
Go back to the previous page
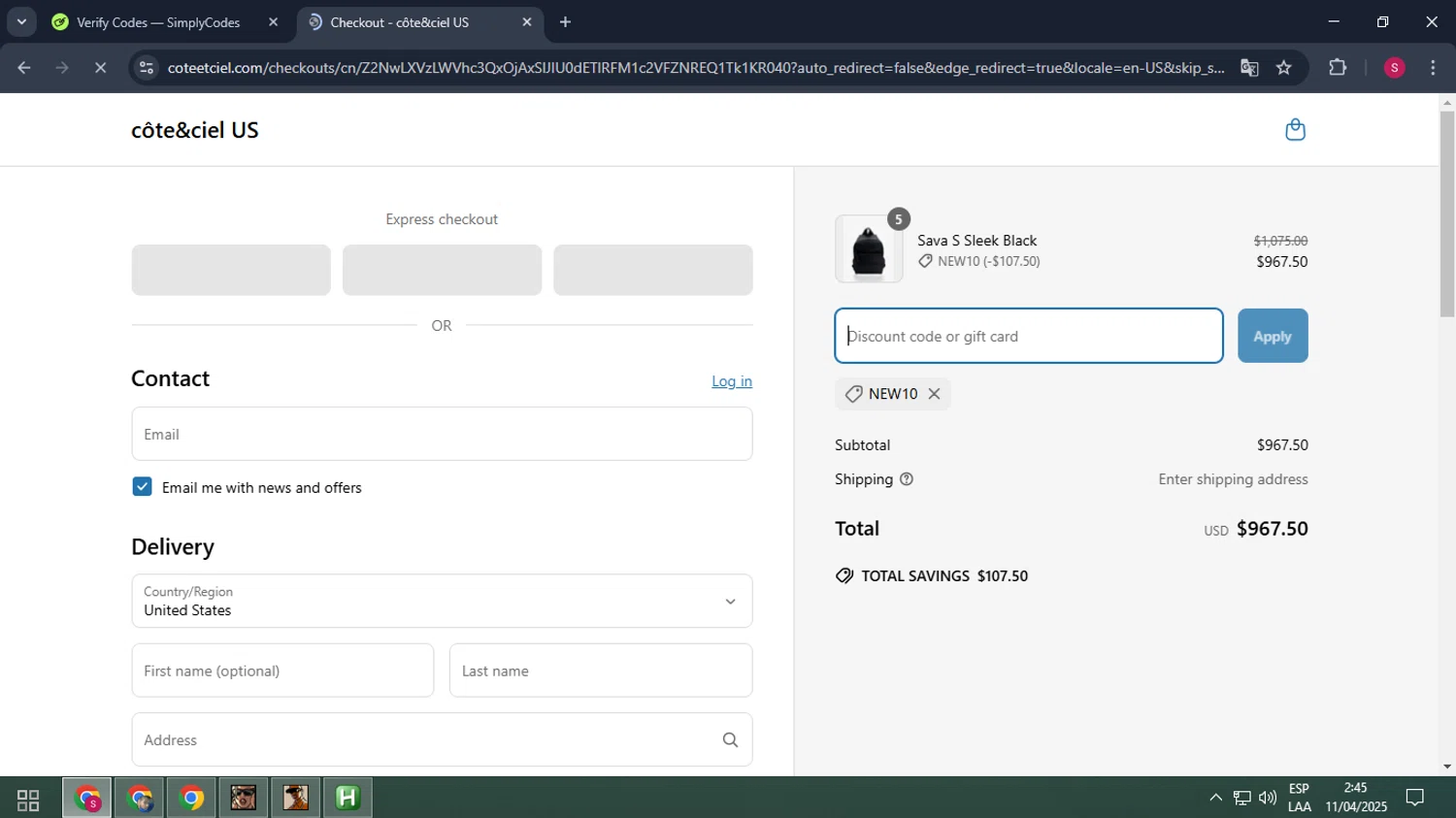24,68
